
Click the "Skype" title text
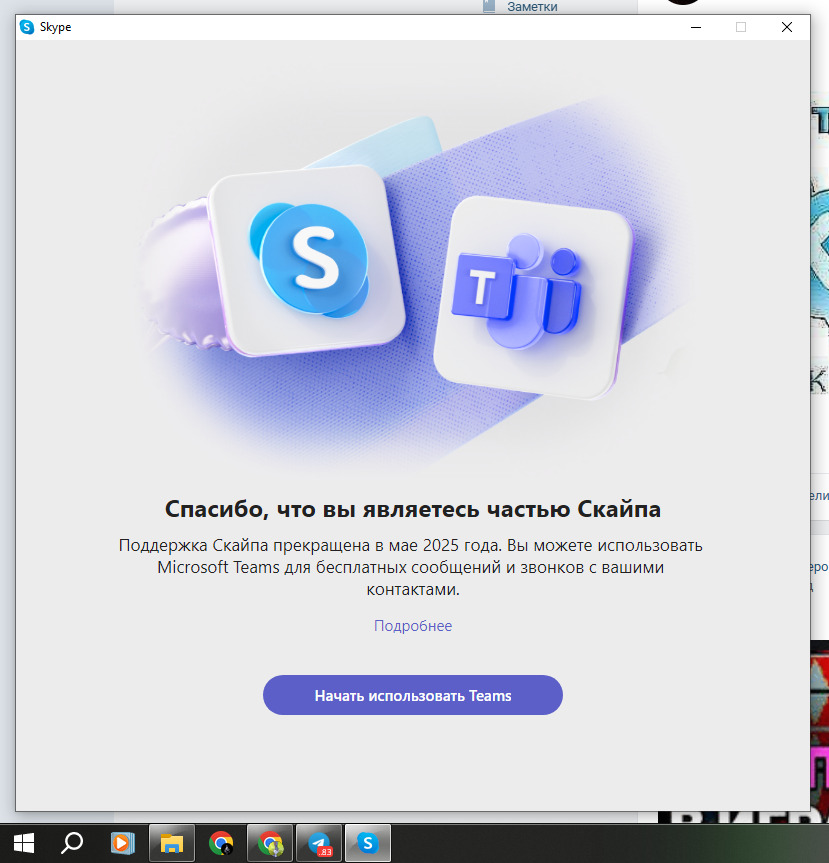click(x=56, y=27)
